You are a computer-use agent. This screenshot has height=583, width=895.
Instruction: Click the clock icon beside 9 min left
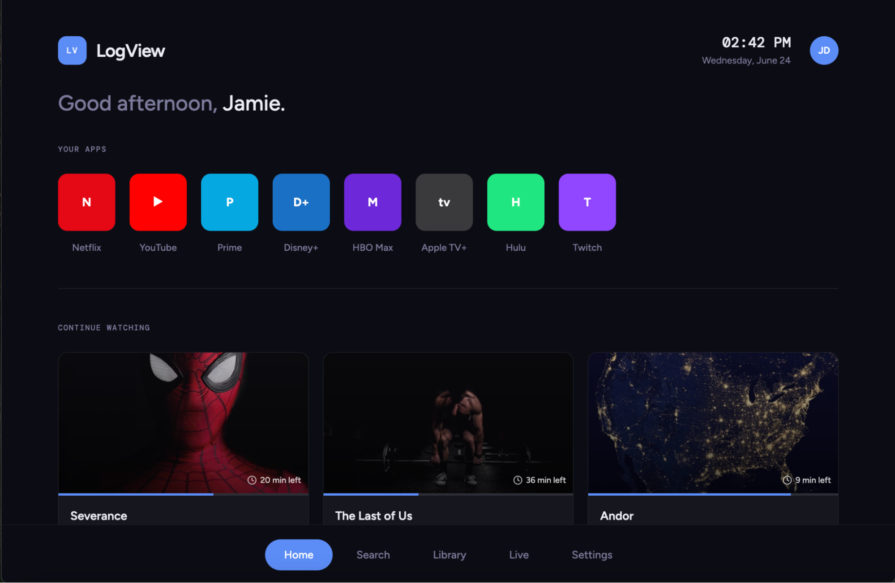click(787, 480)
